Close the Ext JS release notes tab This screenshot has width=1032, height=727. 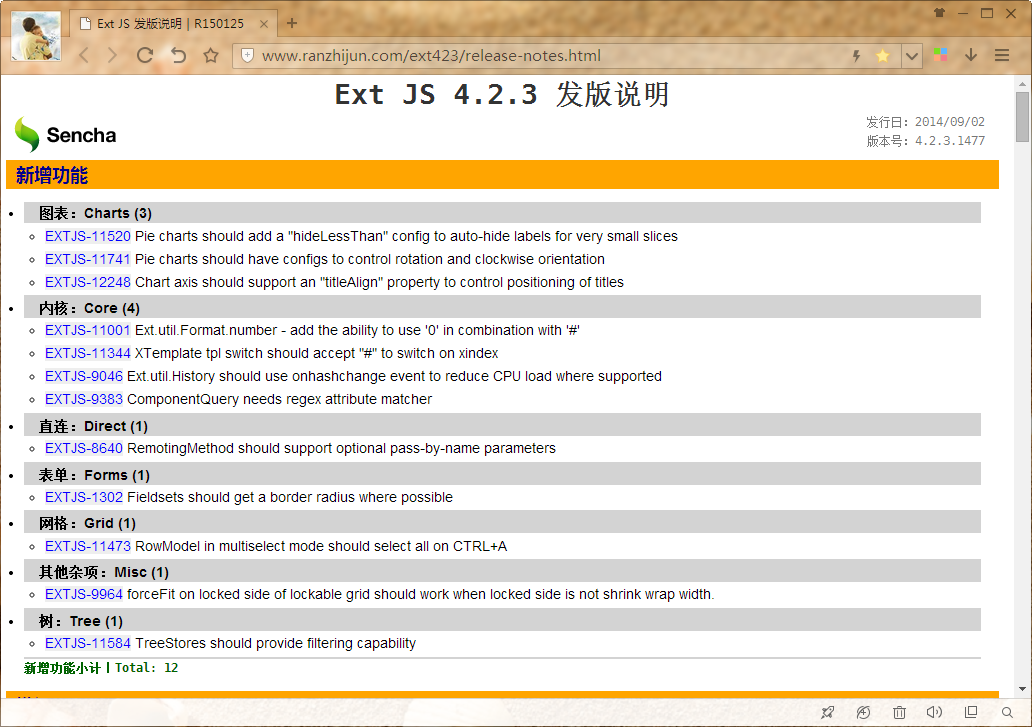tap(264, 24)
